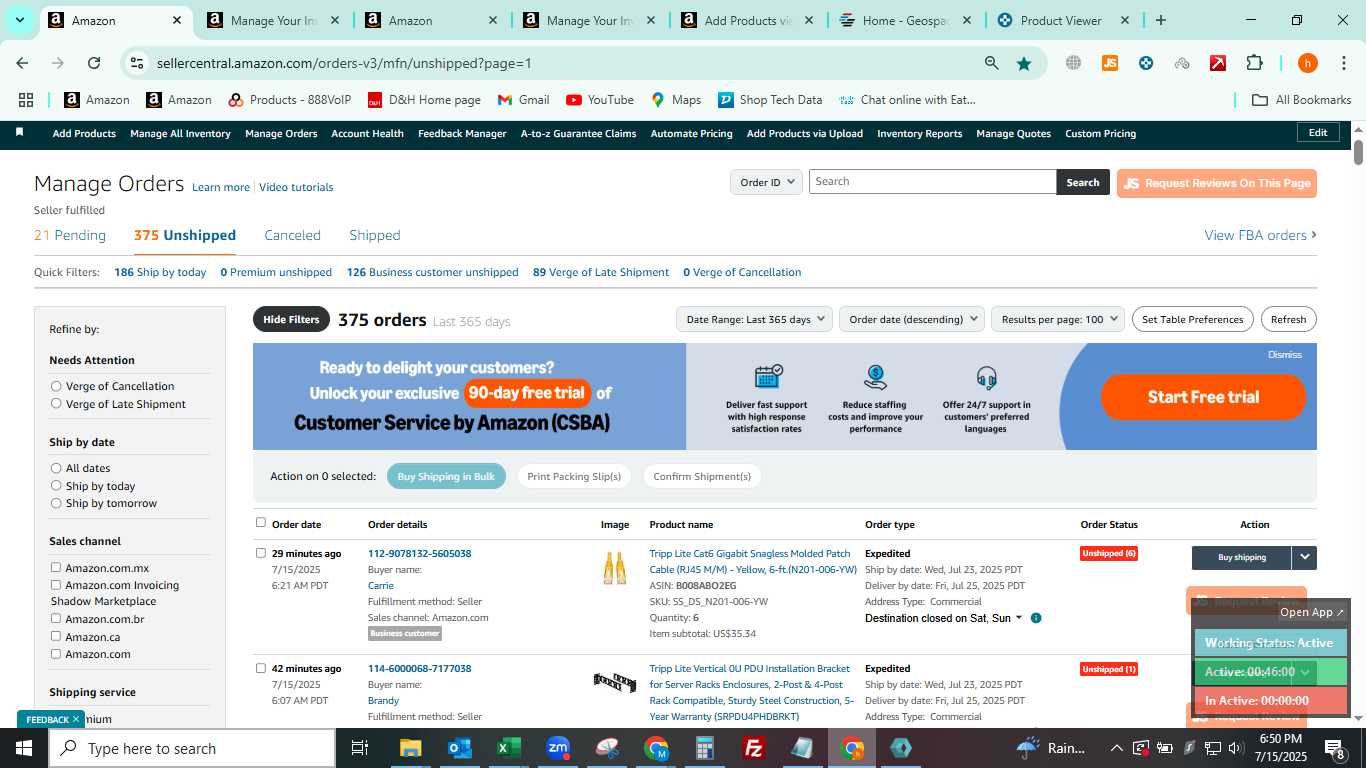This screenshot has height=768, width=1366.
Task: Switch to the Pending orders tab
Action: pos(70,235)
